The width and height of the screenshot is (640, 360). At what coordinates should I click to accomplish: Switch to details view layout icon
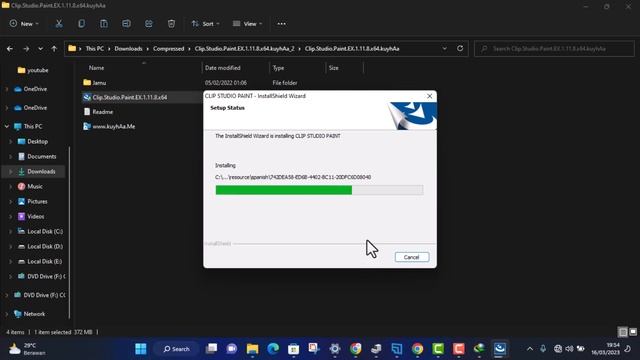[623, 332]
